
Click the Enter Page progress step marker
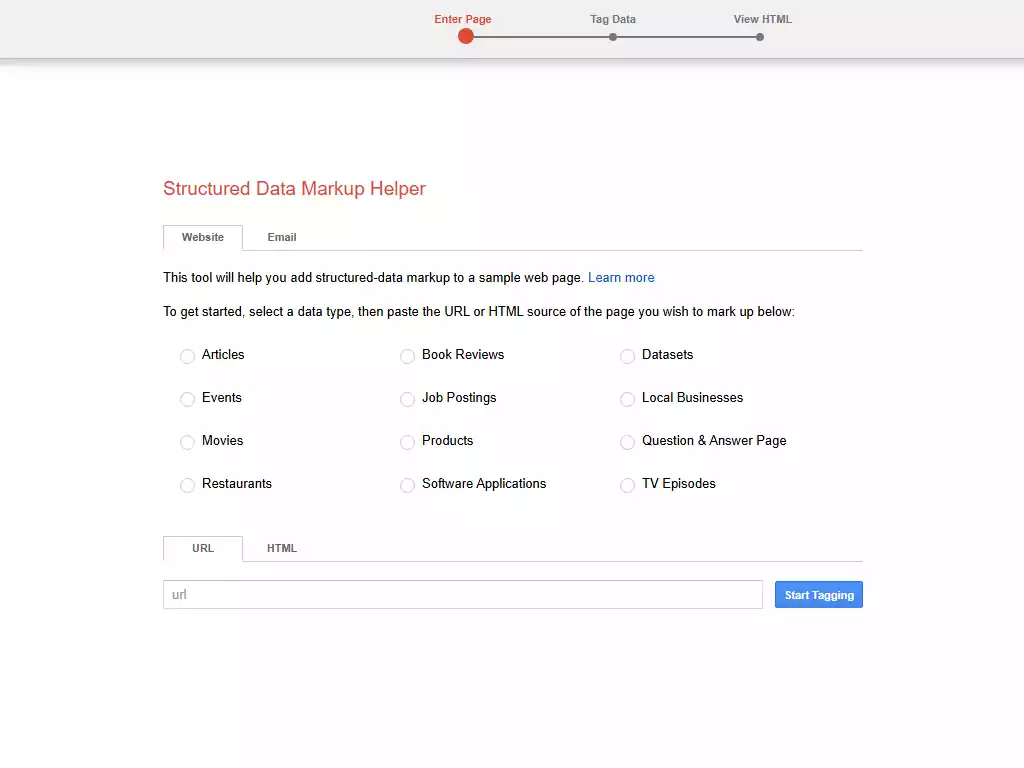pyautogui.click(x=465, y=36)
